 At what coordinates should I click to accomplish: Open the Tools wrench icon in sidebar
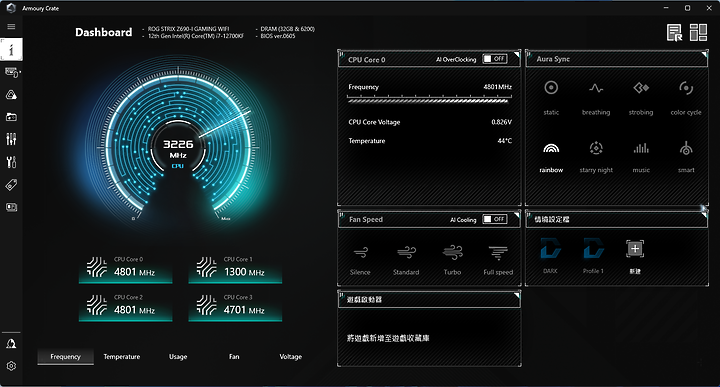(x=11, y=162)
